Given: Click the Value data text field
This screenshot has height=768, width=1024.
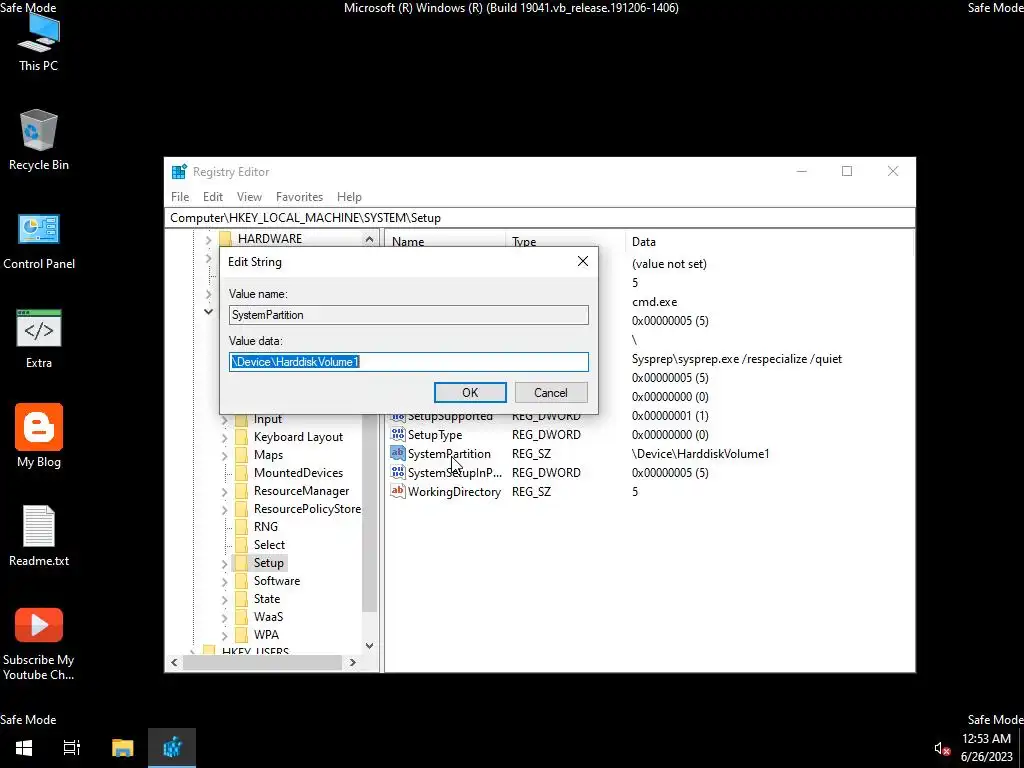Looking at the screenshot, I should (x=409, y=362).
